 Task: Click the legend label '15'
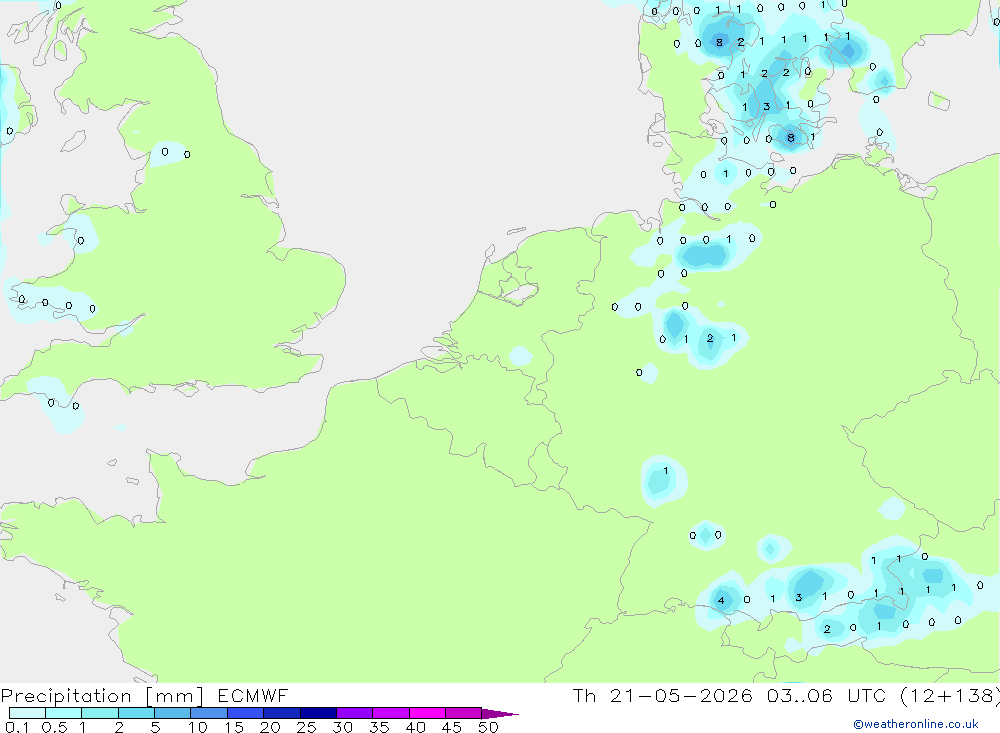click(234, 727)
